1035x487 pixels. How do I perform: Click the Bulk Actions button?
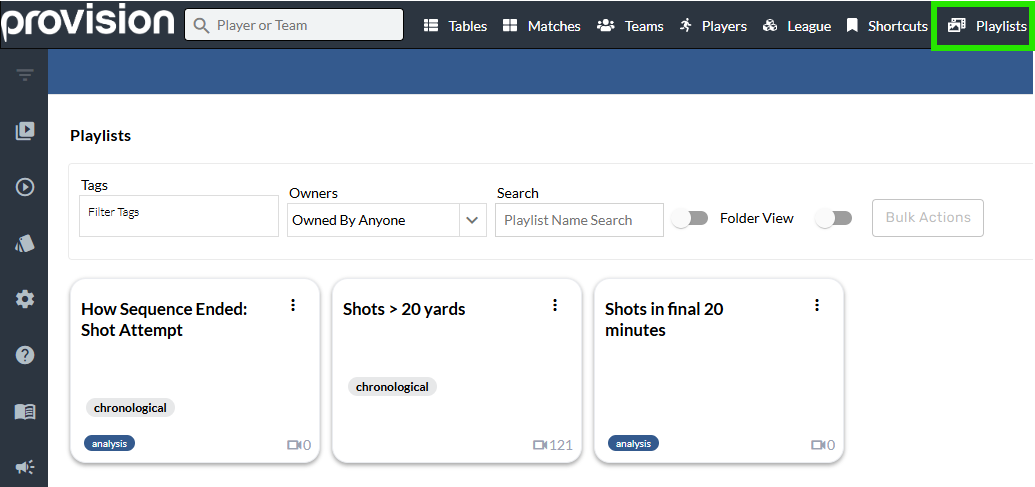point(928,218)
